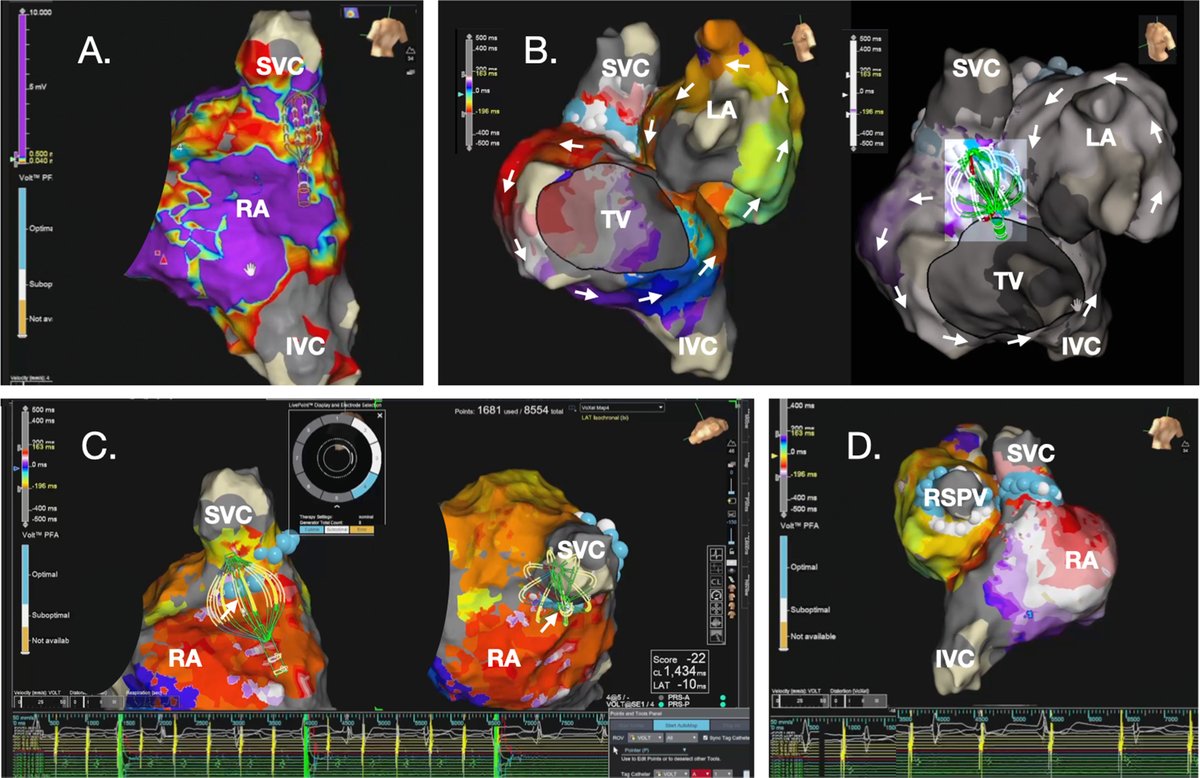Click map list icon beside VoXel Map4 dropdown
The width and height of the screenshot is (1200, 778).
point(572,408)
